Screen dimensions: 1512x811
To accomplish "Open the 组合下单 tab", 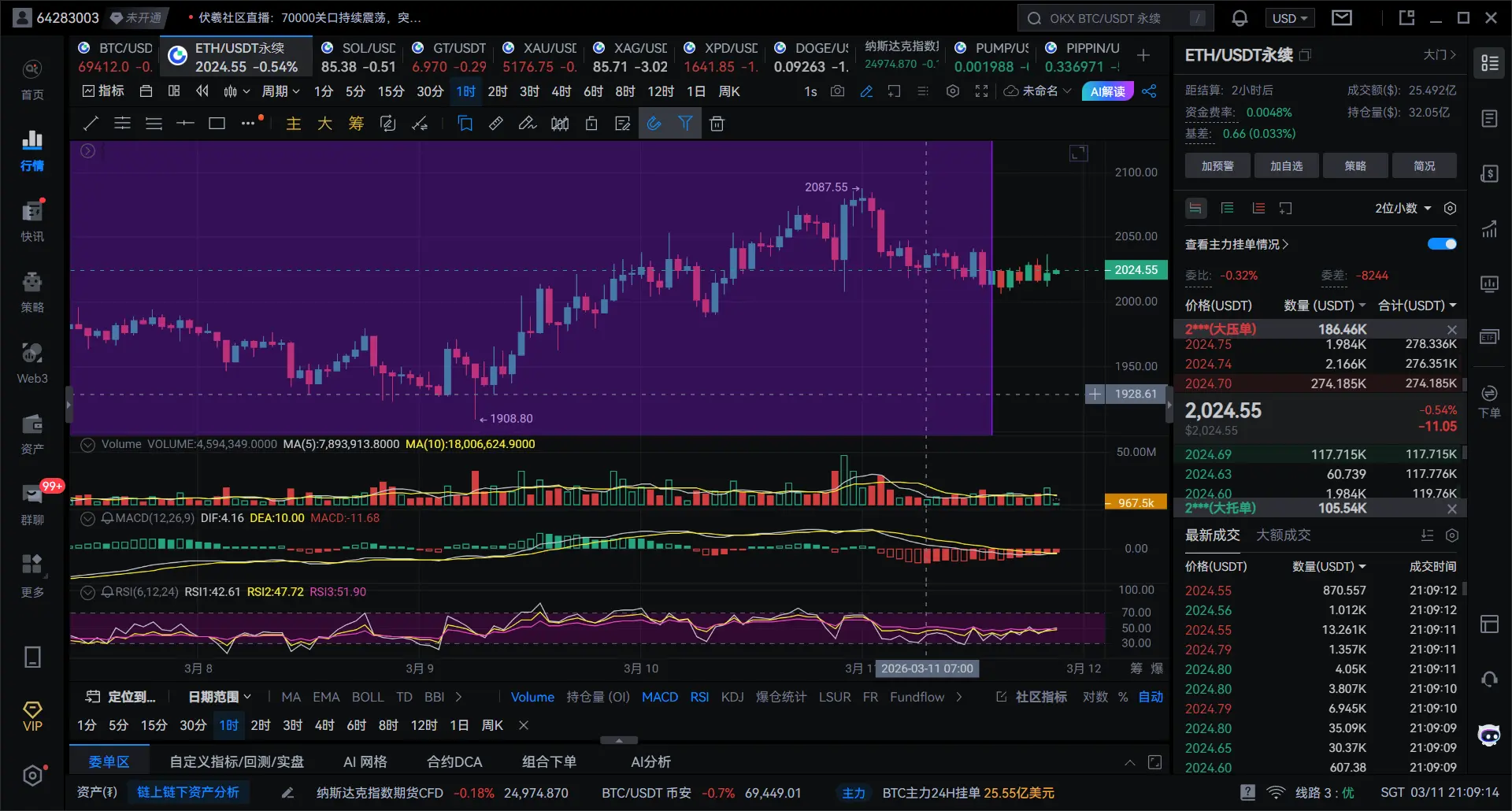I will (549, 762).
